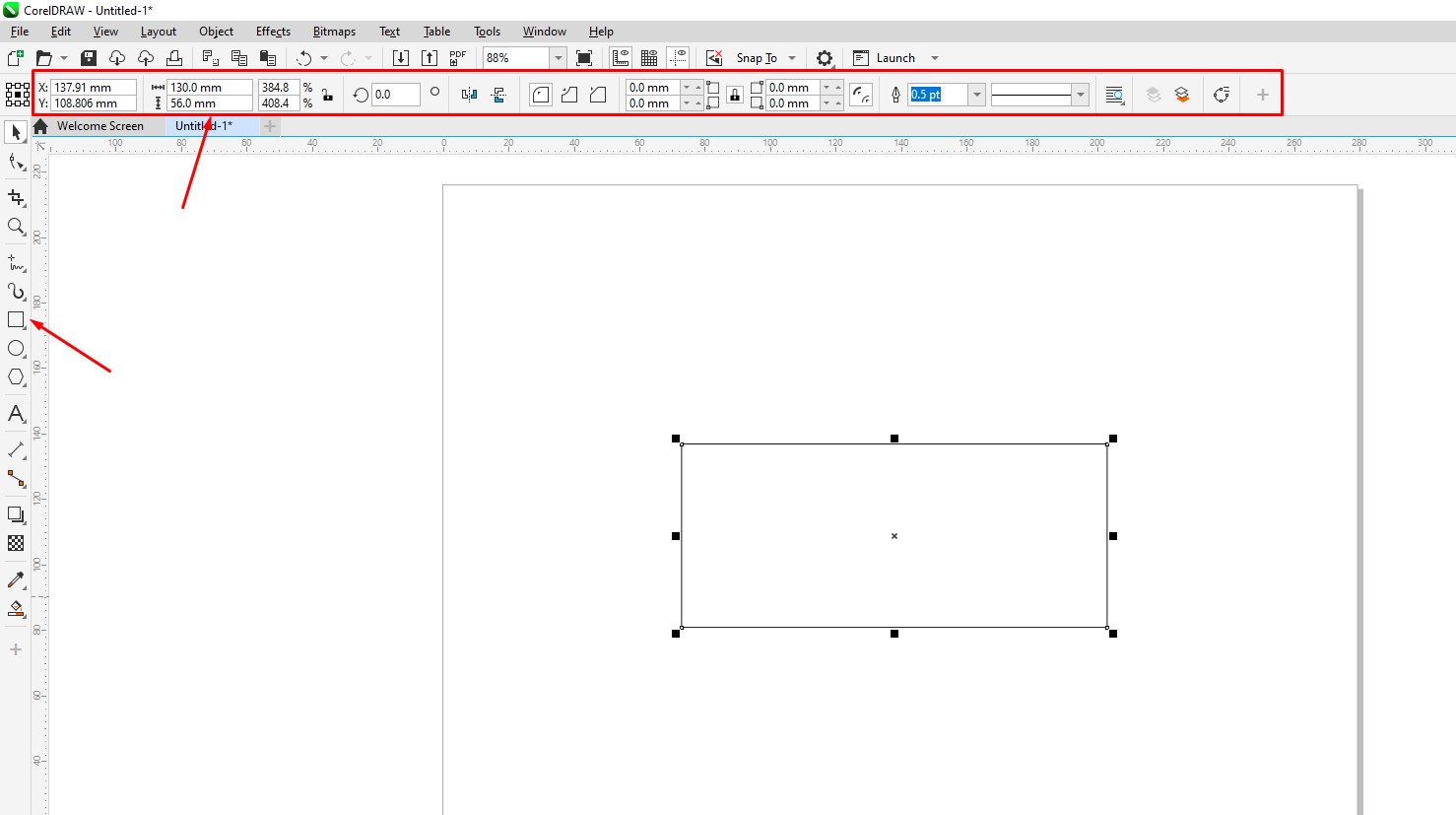This screenshot has width=1456, height=815.
Task: Select the Ellipse tool
Action: tap(16, 349)
